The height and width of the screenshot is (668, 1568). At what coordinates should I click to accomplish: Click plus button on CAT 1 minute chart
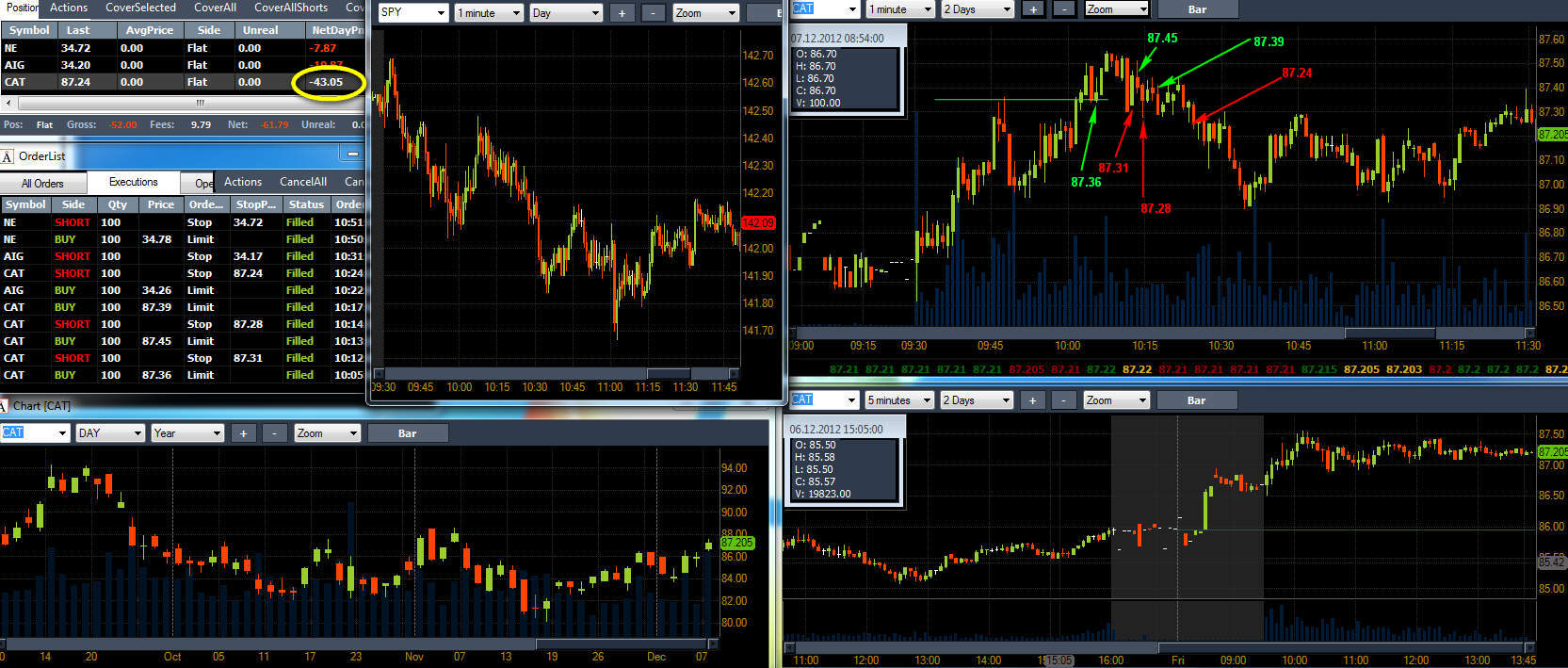click(1033, 9)
